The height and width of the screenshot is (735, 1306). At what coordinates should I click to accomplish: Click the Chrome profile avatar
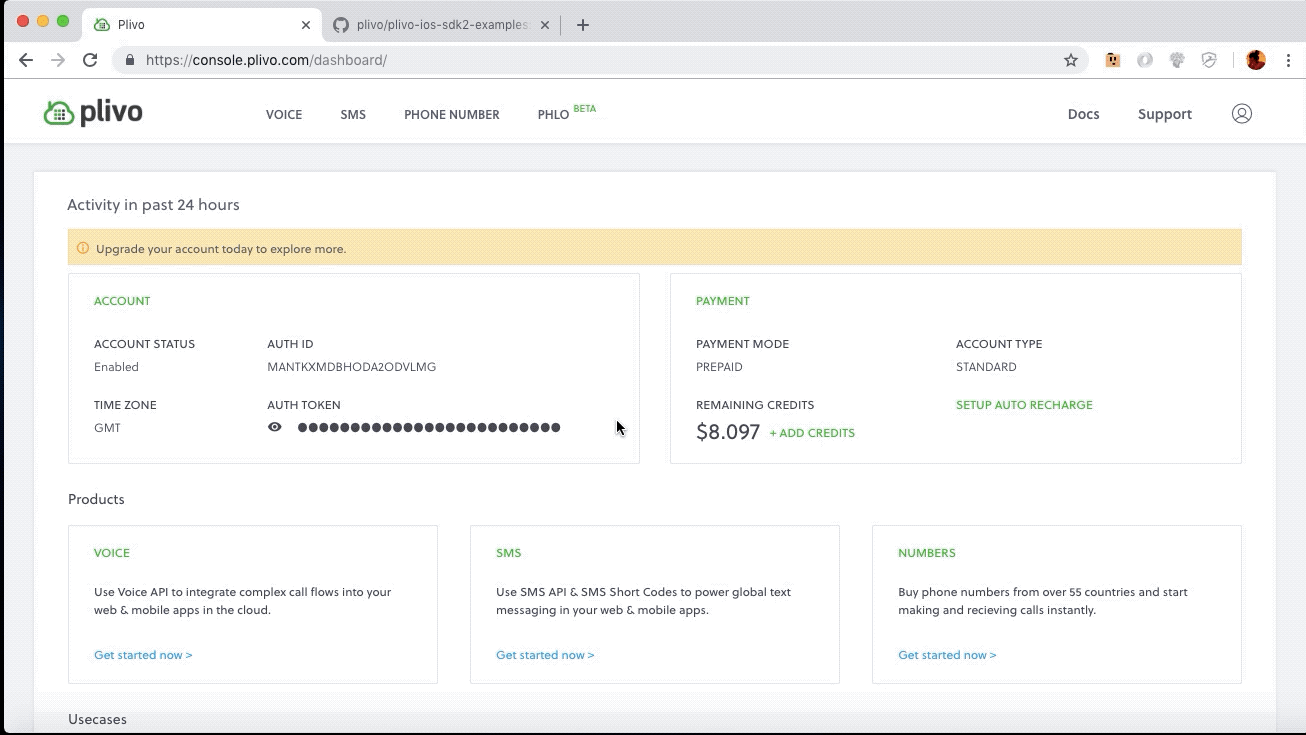coord(1256,60)
